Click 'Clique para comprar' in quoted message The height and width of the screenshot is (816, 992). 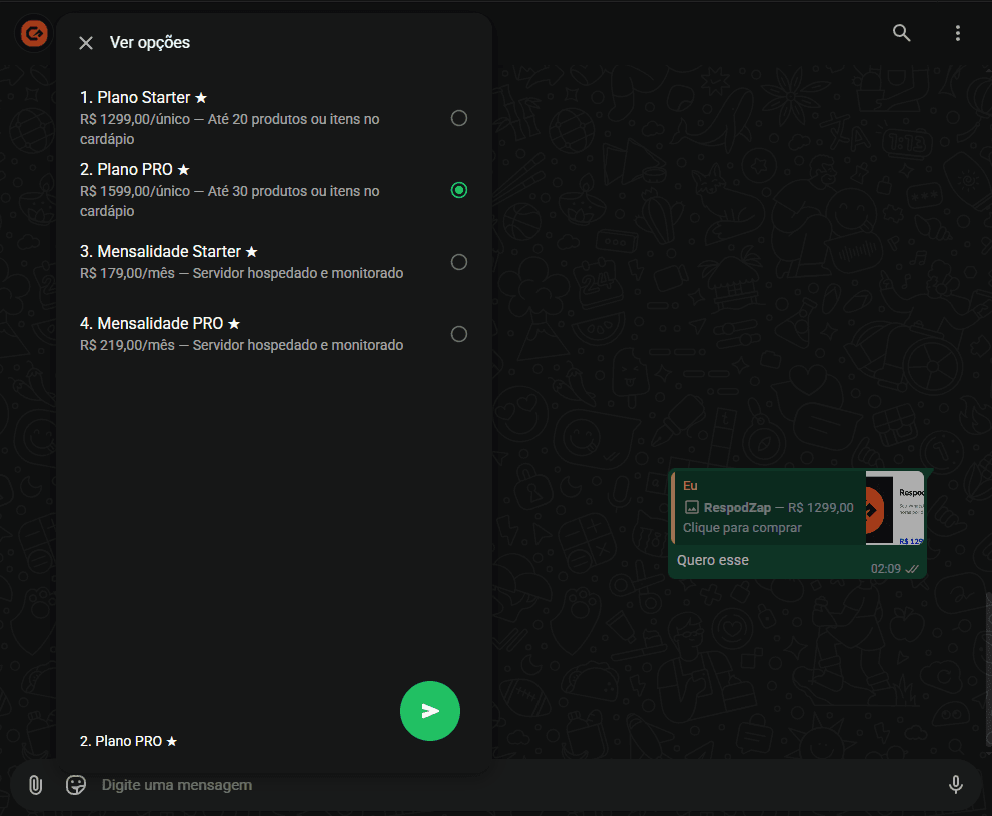click(742, 528)
